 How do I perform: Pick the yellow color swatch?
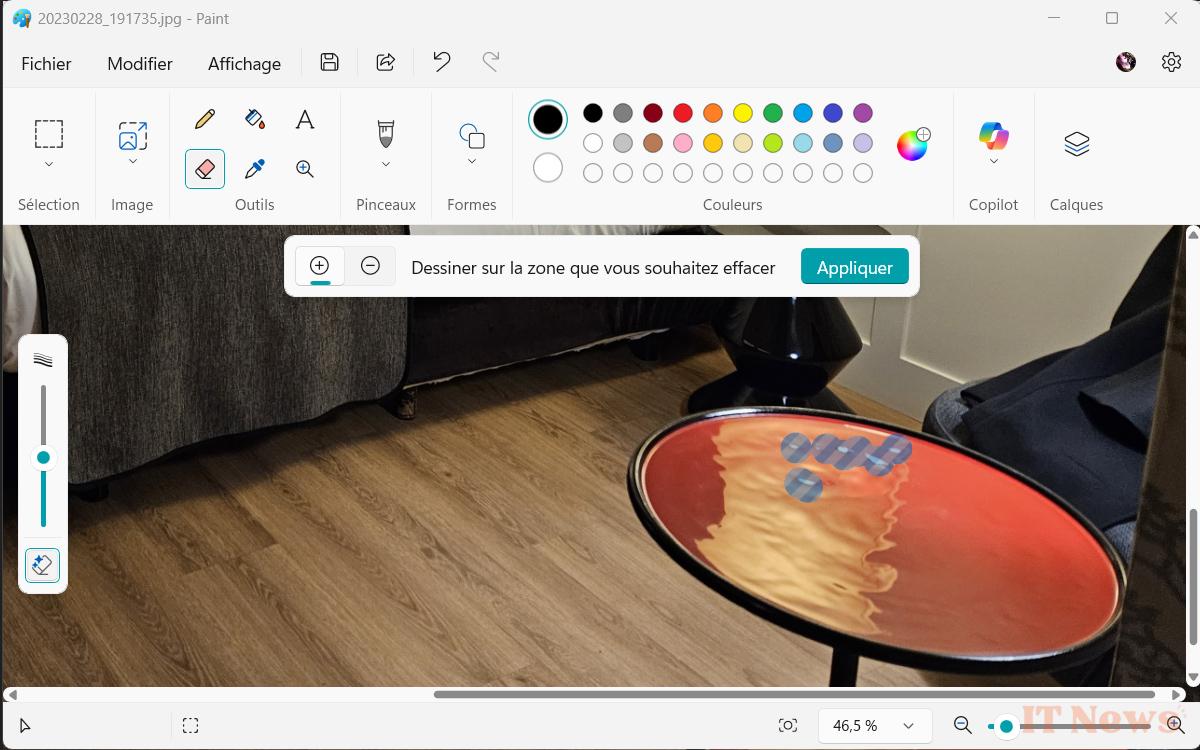pyautogui.click(x=743, y=113)
